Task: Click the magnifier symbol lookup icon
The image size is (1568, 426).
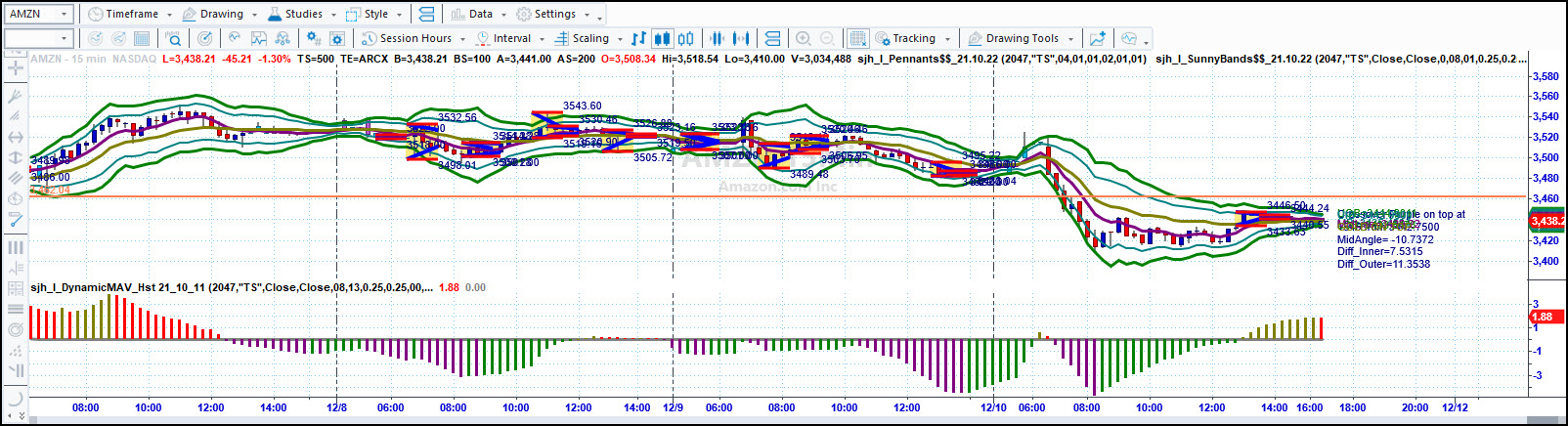Action: [x=173, y=38]
